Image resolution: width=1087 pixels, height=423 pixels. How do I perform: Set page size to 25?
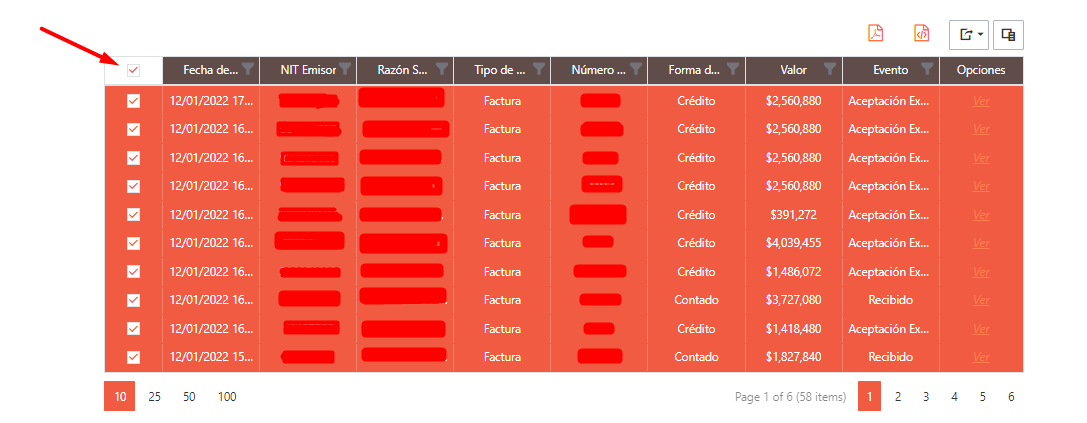[155, 397]
